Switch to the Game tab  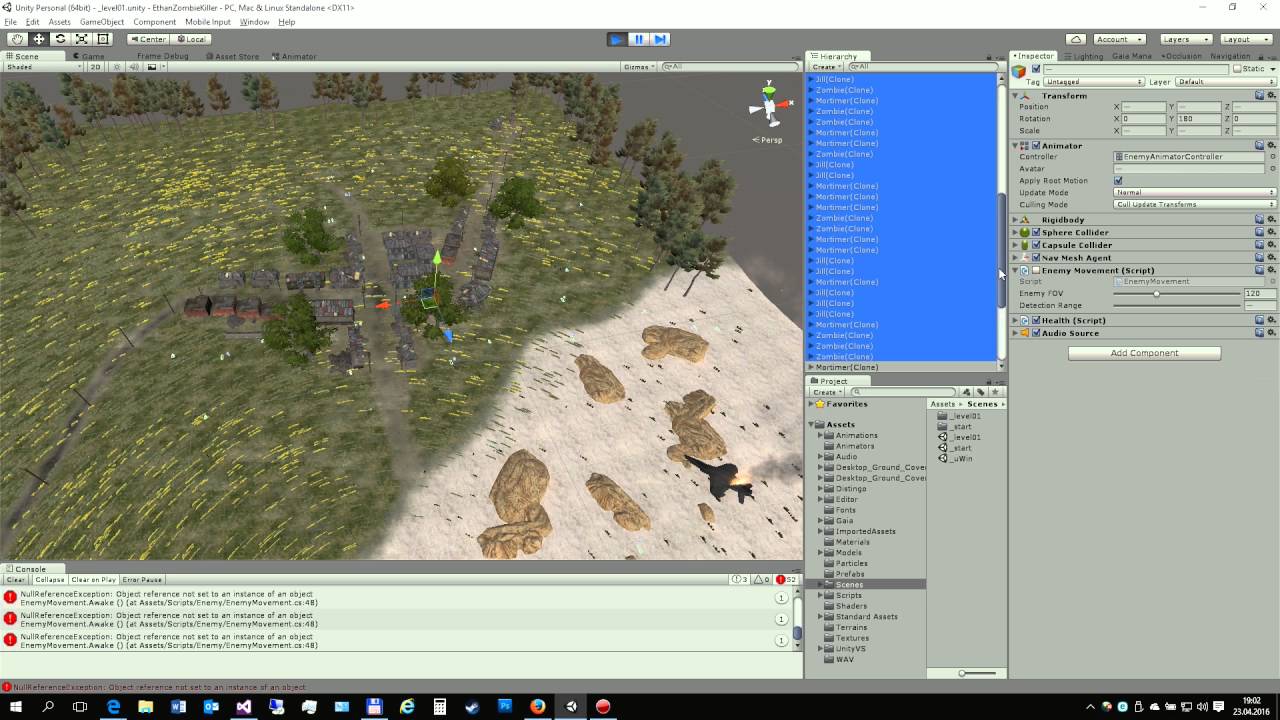point(89,56)
